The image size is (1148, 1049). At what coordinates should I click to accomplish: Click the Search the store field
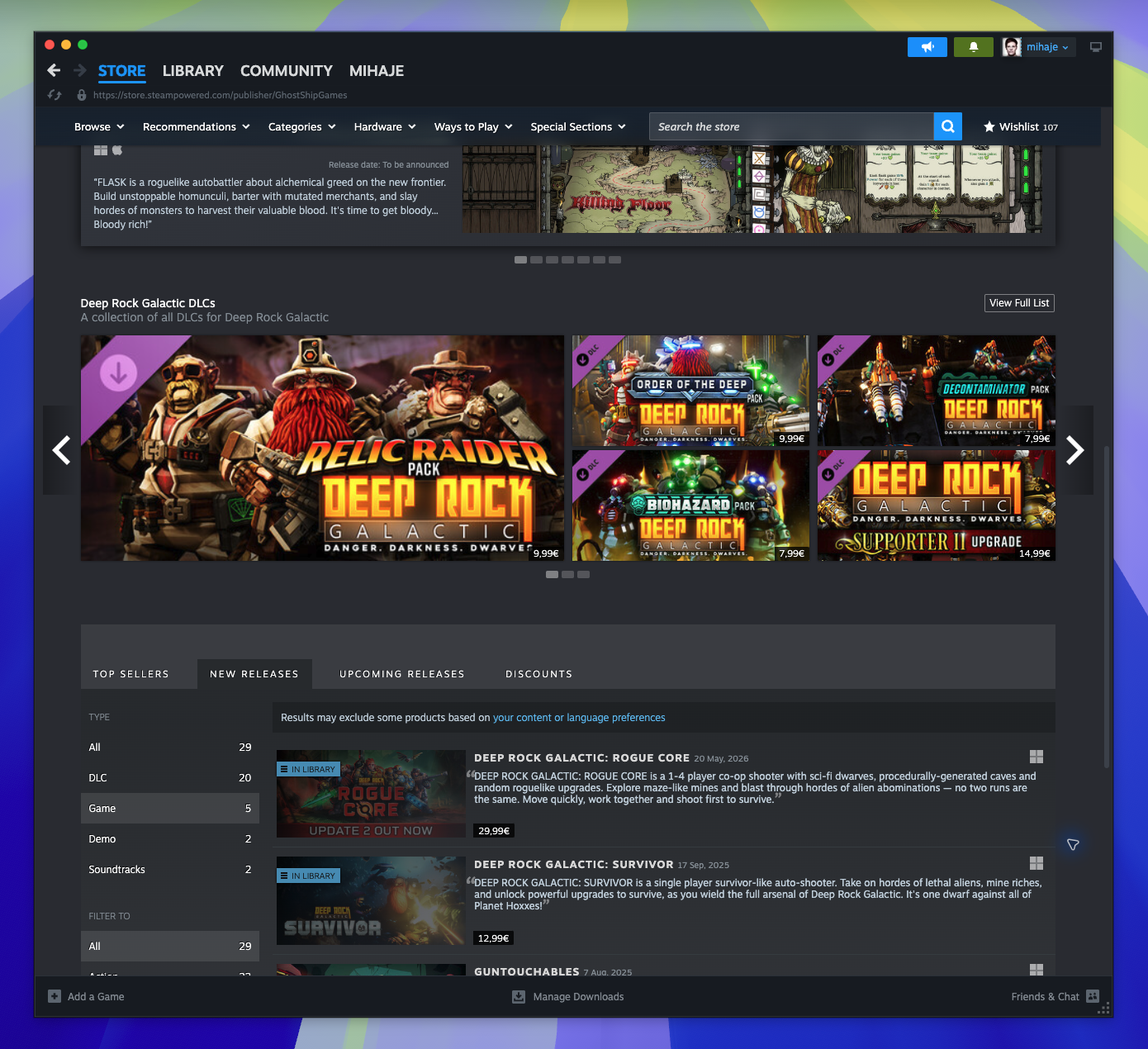tap(791, 126)
